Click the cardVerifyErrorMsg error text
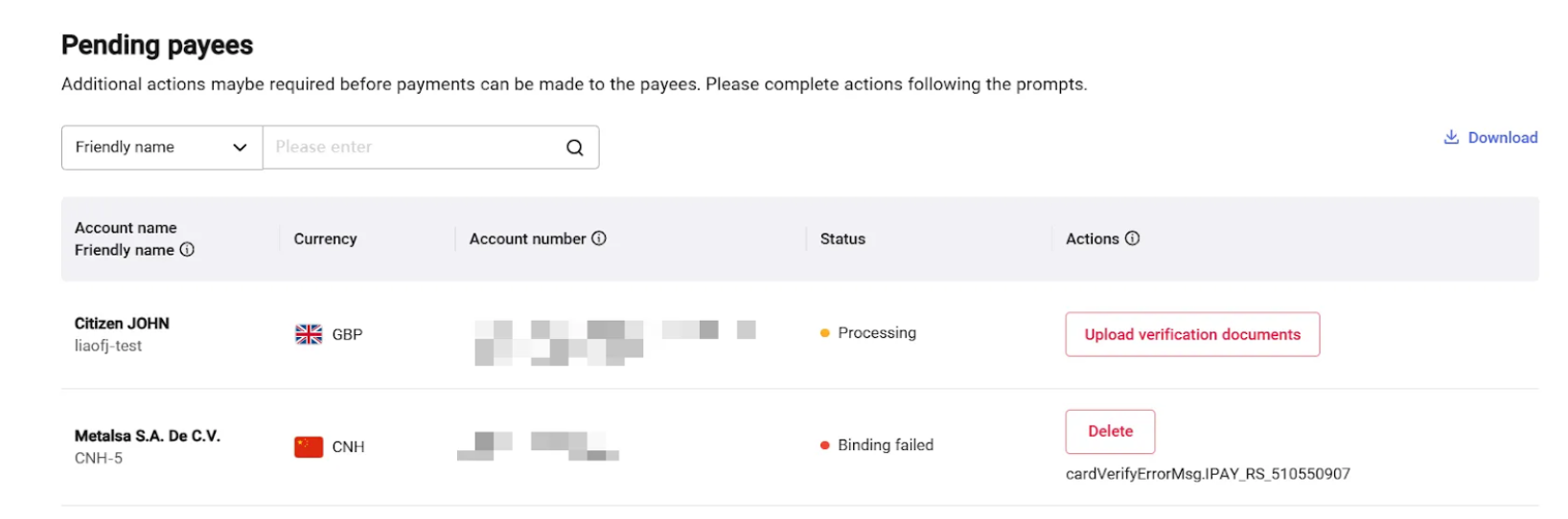 (1208, 474)
